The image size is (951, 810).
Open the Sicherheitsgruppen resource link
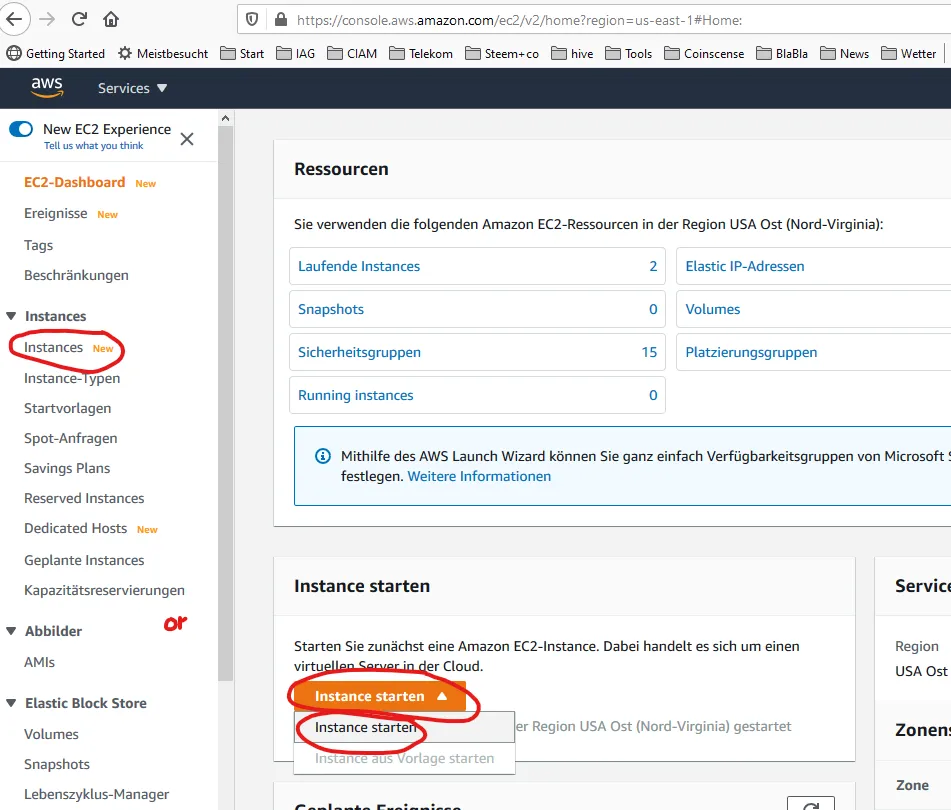pos(359,352)
